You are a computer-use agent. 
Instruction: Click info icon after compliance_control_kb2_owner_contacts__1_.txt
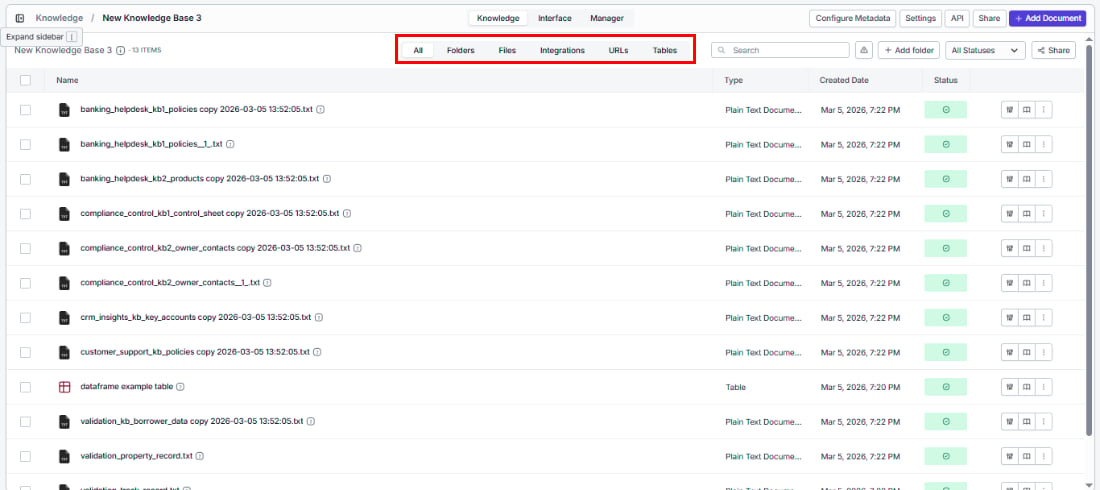pyautogui.click(x=267, y=283)
